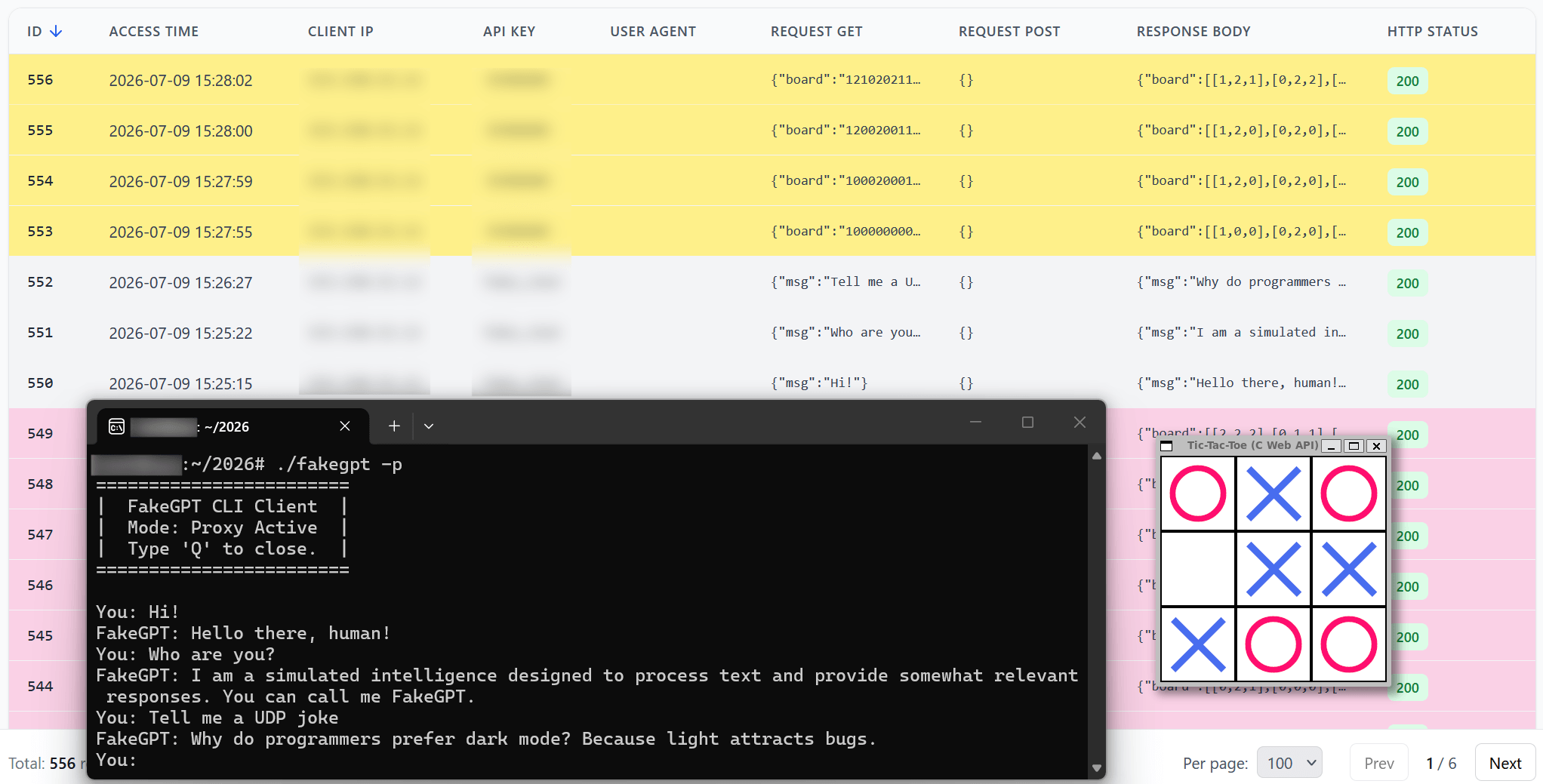Click the terminal tab's console icon
This screenshot has width=1543, height=784.
pyautogui.click(x=116, y=426)
